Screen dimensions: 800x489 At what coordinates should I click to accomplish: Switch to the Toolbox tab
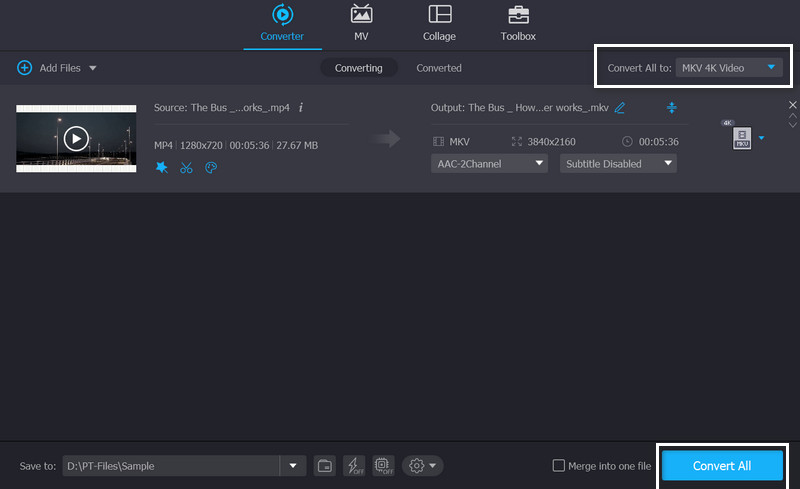(x=518, y=24)
